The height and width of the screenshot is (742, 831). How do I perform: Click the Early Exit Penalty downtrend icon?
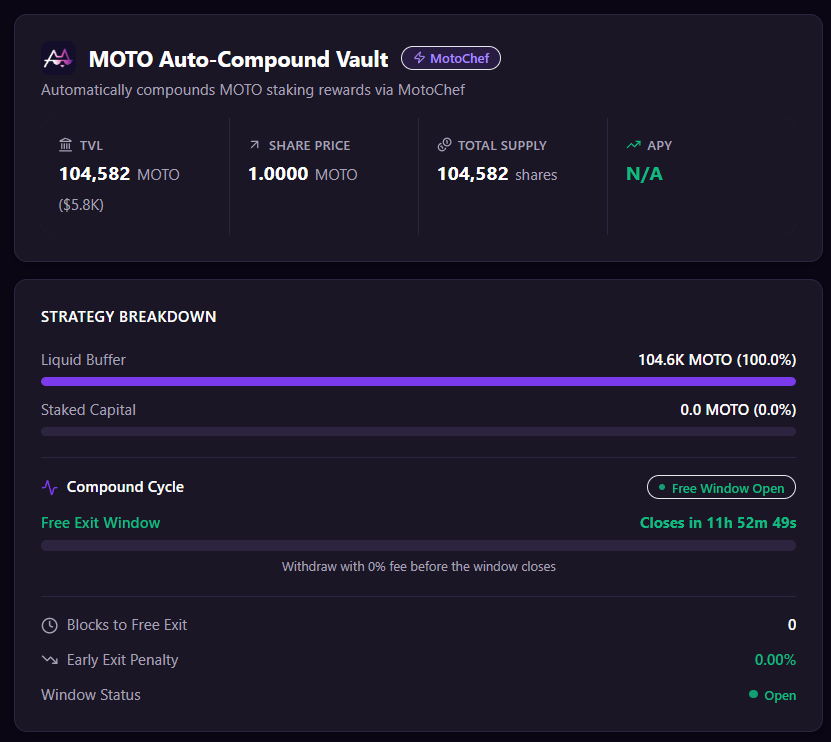click(50, 660)
